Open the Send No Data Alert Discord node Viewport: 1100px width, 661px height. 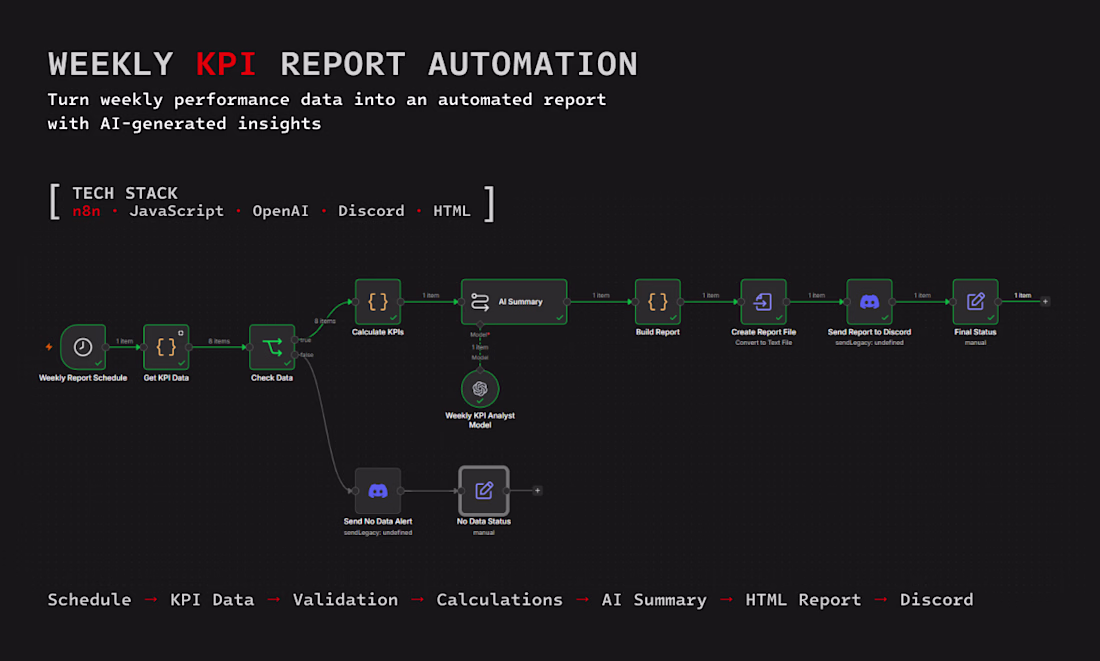click(x=377, y=490)
